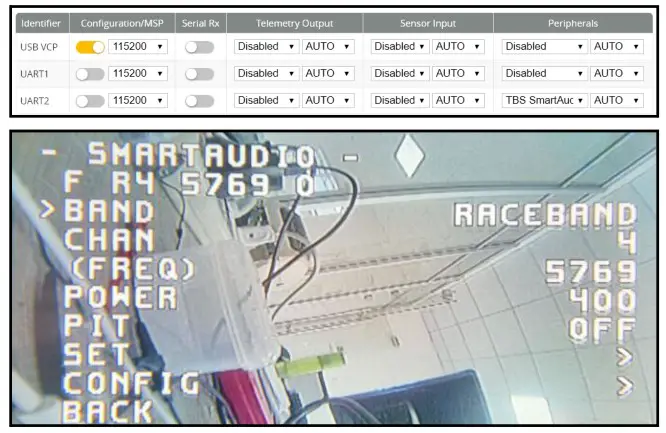666x433 pixels.
Task: Toggle USB VCP Configuration/MSP switch off
Action: click(x=90, y=47)
